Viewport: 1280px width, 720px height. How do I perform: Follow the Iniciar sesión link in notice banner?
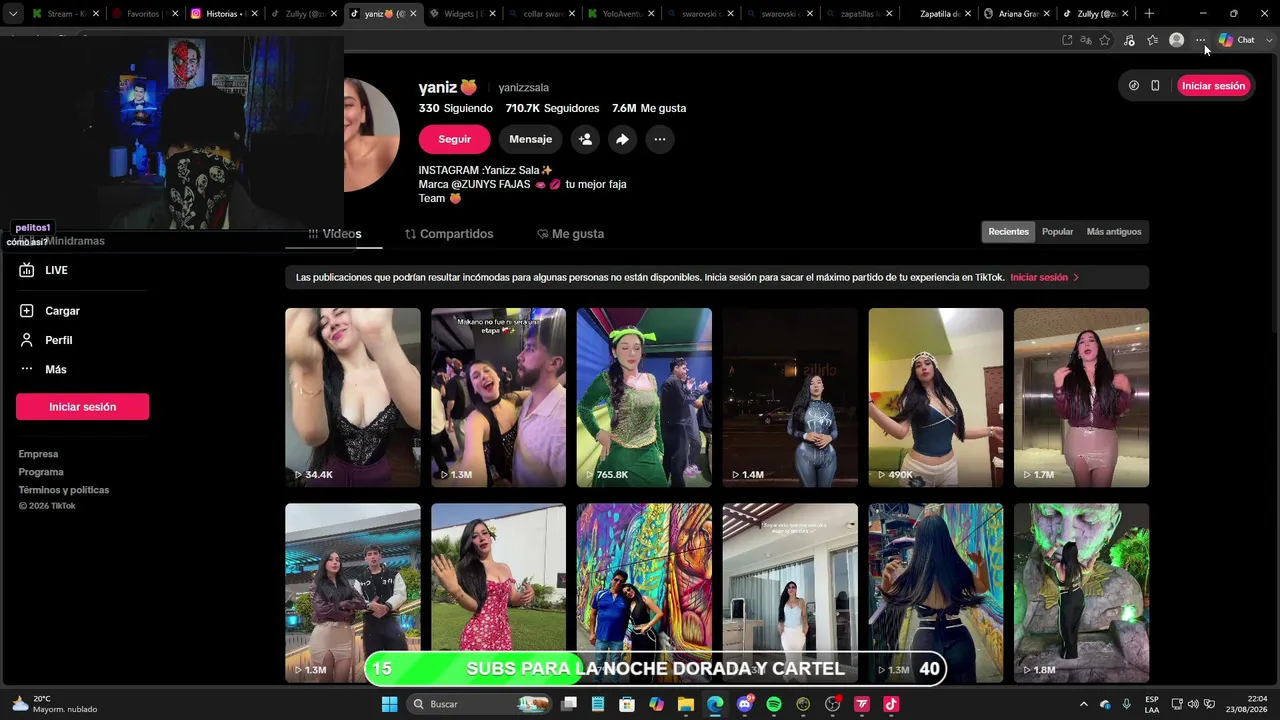1044,277
